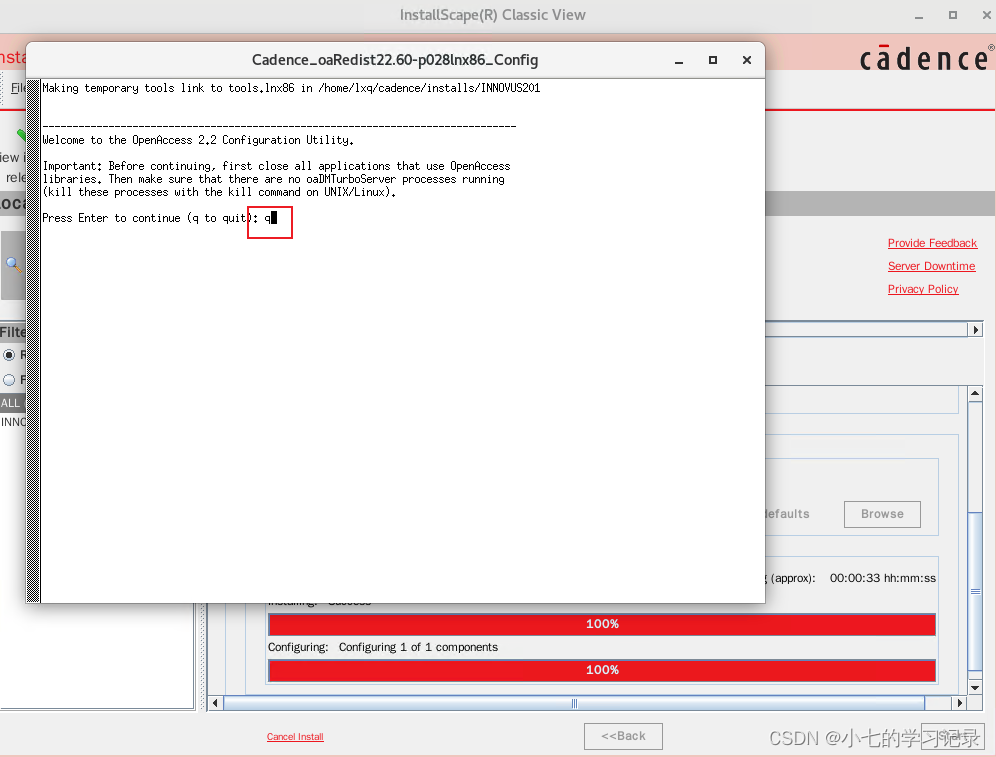The image size is (996, 757).
Task: Click the terminal input after quit prompt
Action: point(271,218)
